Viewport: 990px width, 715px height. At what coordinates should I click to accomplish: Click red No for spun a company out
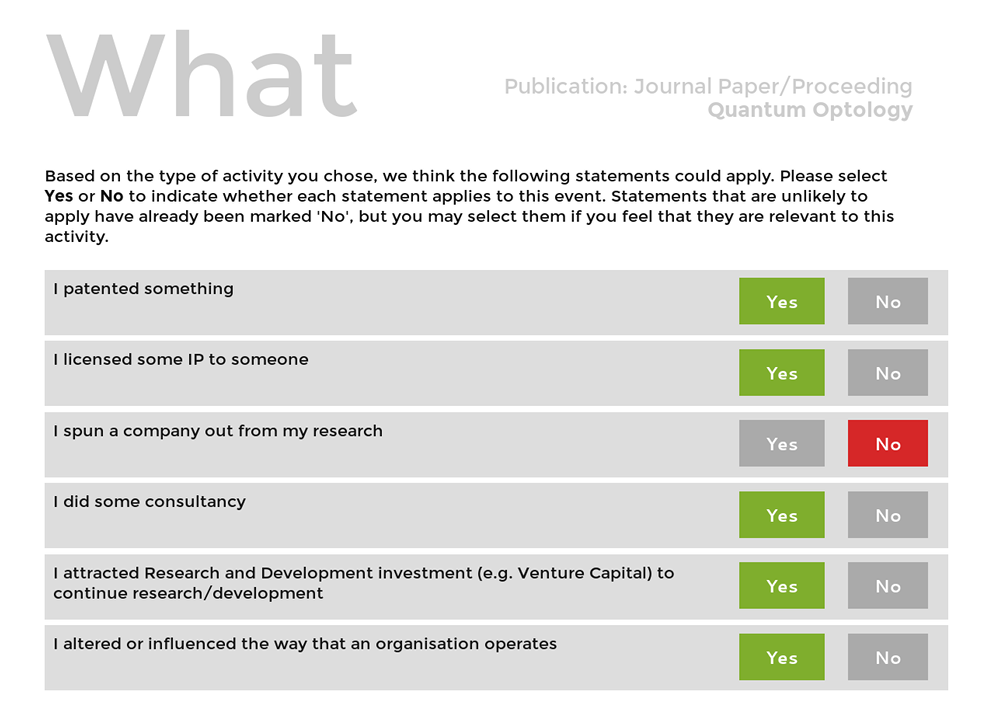(888, 443)
